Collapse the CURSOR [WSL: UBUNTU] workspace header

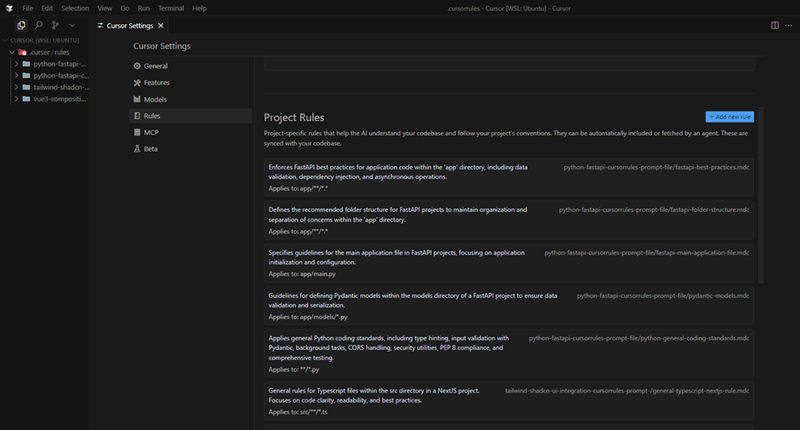click(x=45, y=40)
